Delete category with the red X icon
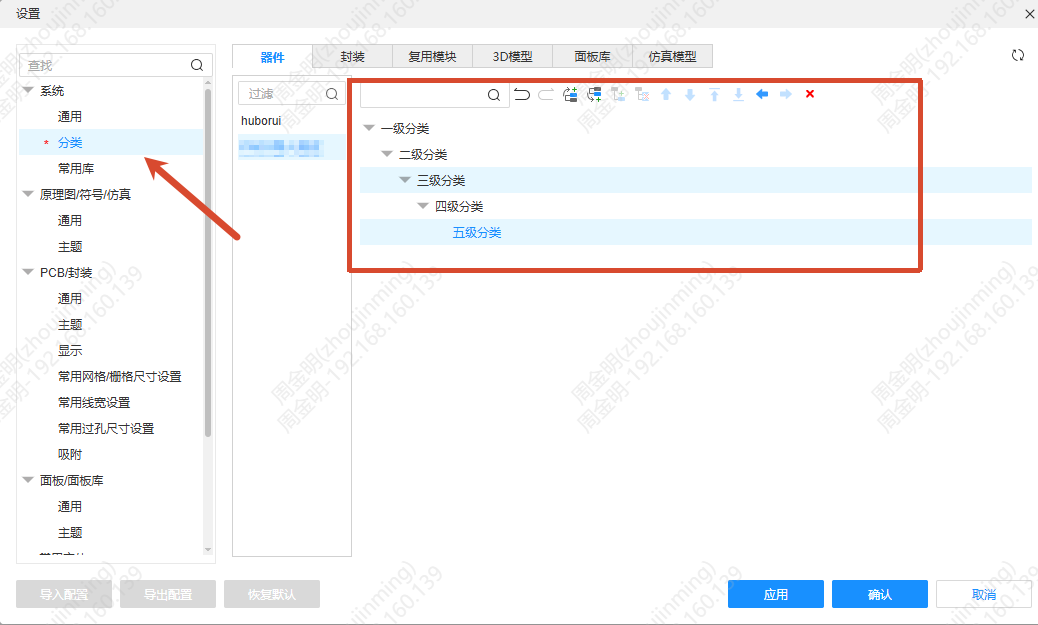 pyautogui.click(x=810, y=94)
